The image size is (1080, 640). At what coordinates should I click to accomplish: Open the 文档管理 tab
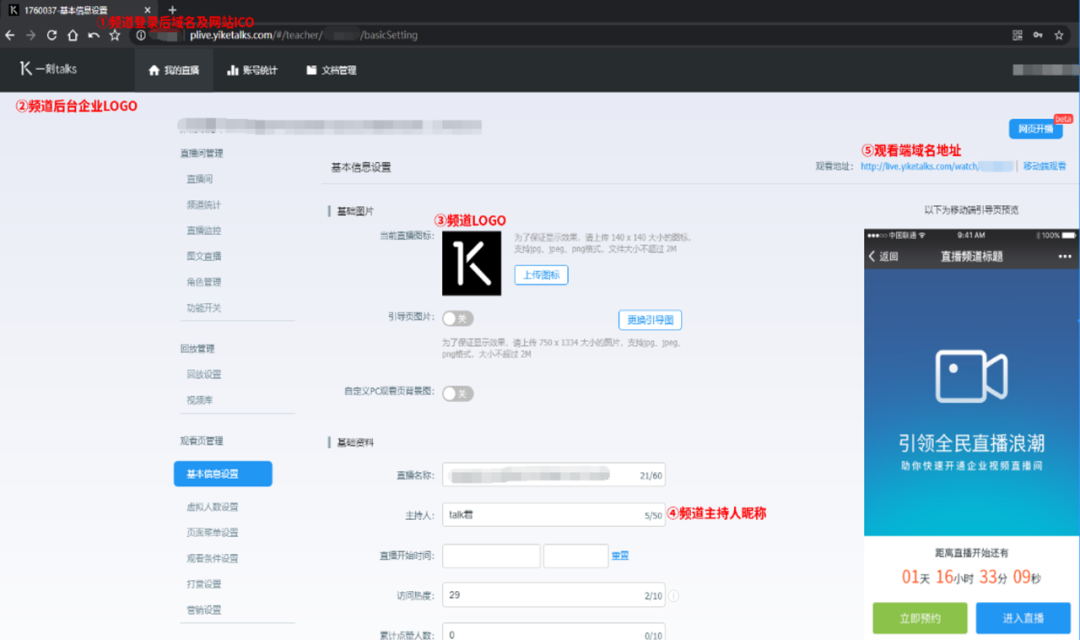331,70
